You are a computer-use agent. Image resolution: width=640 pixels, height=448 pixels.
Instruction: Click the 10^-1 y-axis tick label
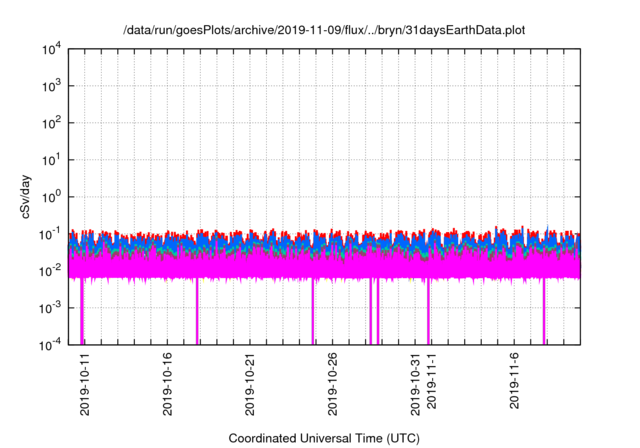point(51,235)
